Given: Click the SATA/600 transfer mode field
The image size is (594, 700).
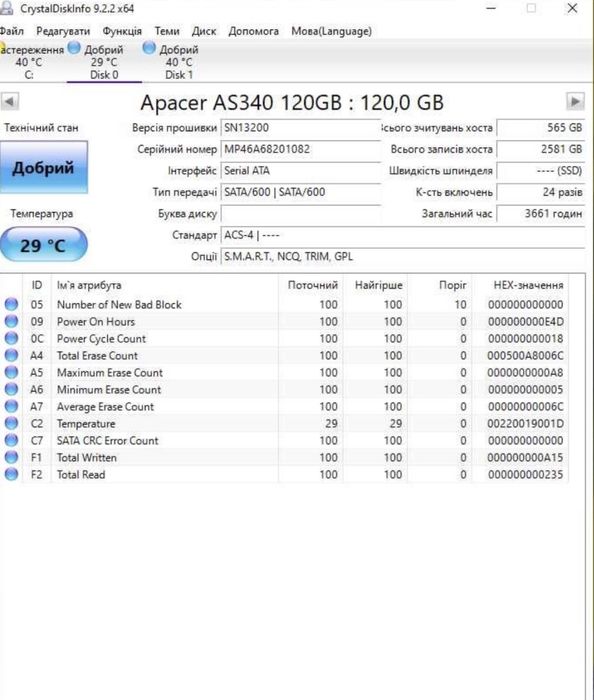Looking at the screenshot, I should (300, 192).
